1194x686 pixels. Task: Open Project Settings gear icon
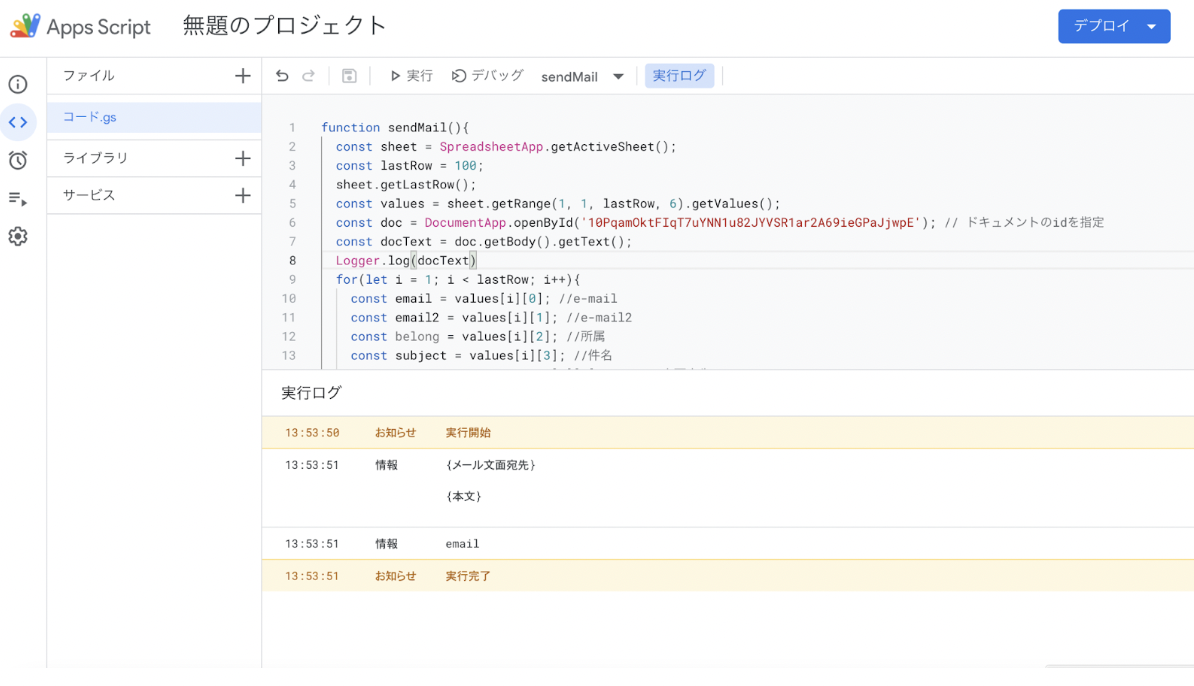(18, 237)
